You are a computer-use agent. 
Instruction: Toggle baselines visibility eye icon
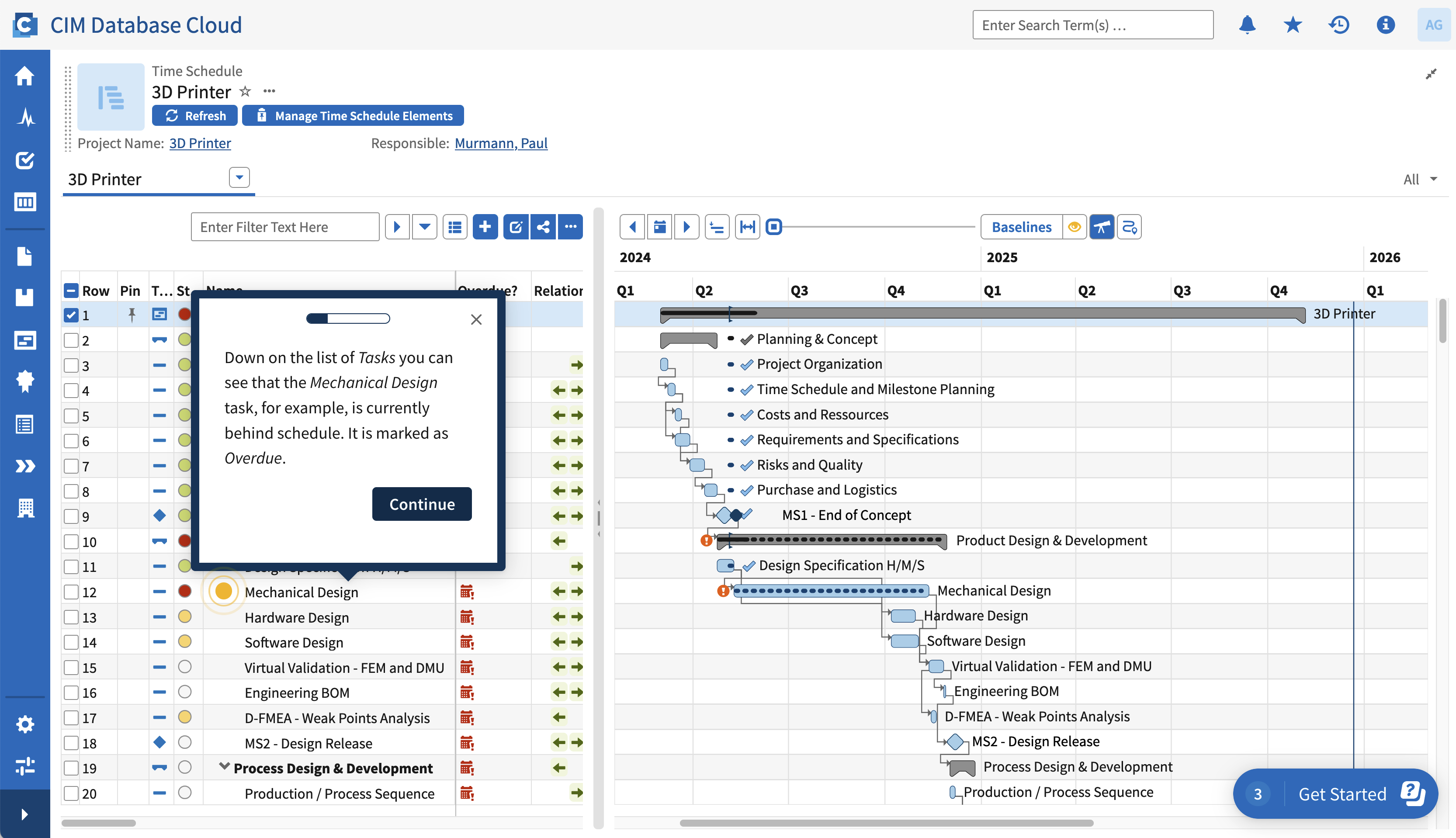click(x=1074, y=227)
